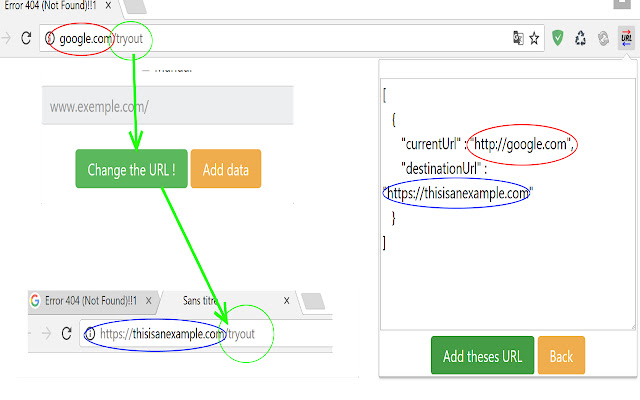640x400 pixels.
Task: Grab the JSON textarea resize handle
Action: click(633, 327)
